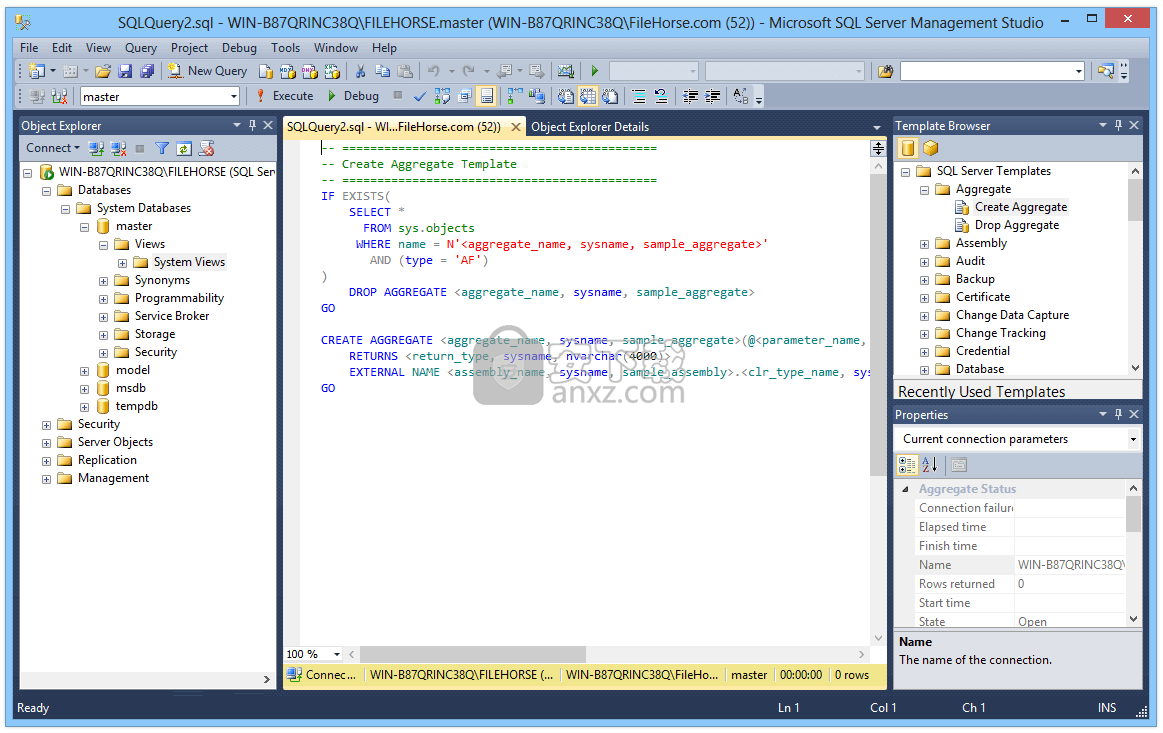Click the Execute button
The height and width of the screenshot is (733, 1163).
pyautogui.click(x=285, y=96)
